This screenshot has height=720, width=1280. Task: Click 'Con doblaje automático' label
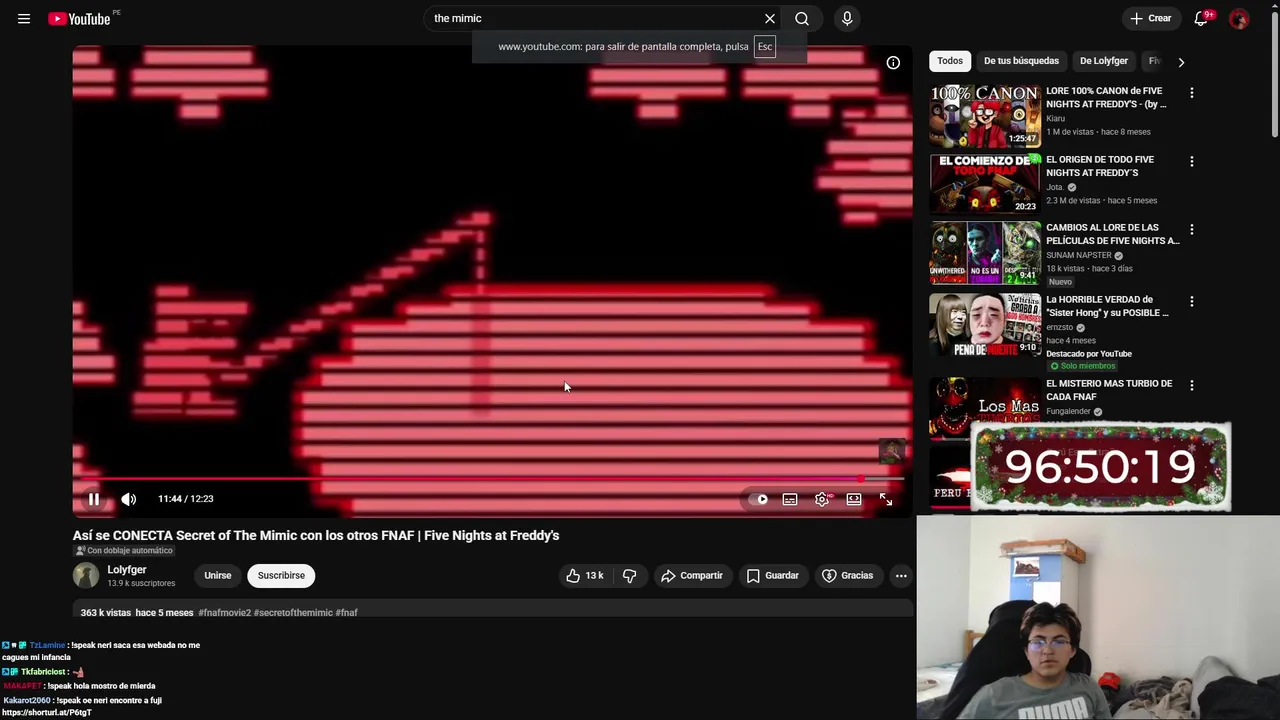pyautogui.click(x=124, y=551)
